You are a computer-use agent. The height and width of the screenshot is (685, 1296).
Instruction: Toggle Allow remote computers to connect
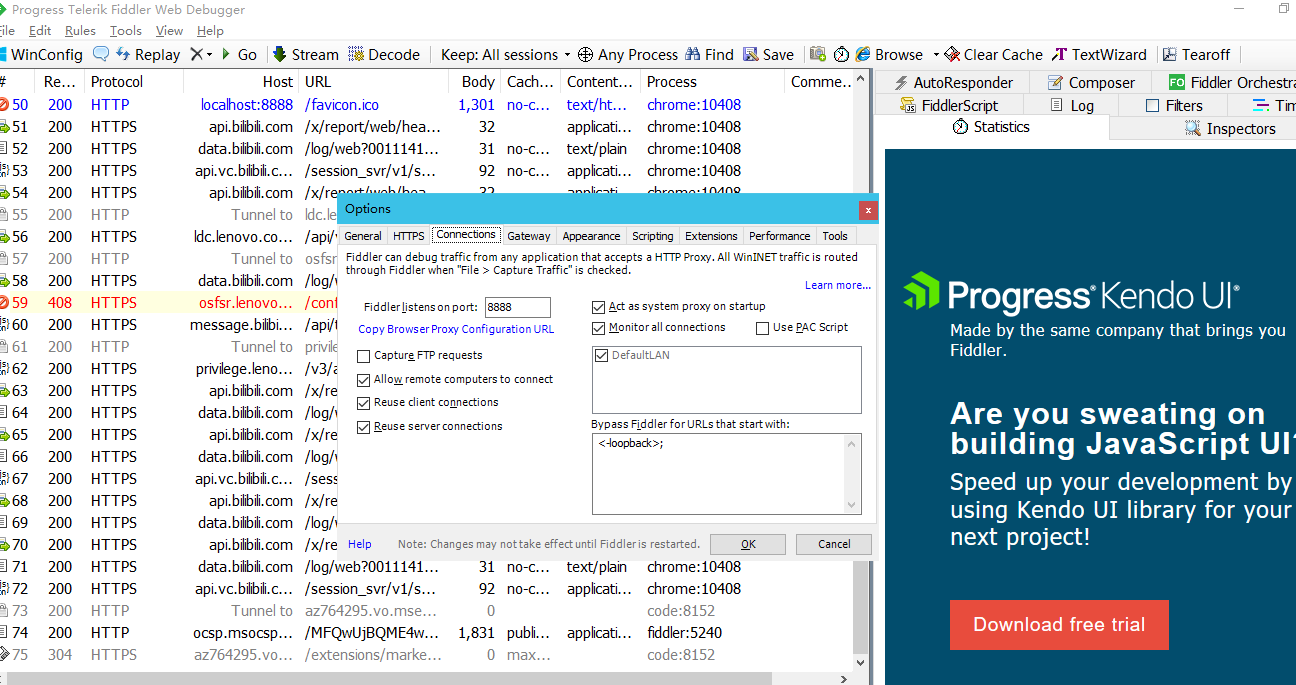pos(363,379)
